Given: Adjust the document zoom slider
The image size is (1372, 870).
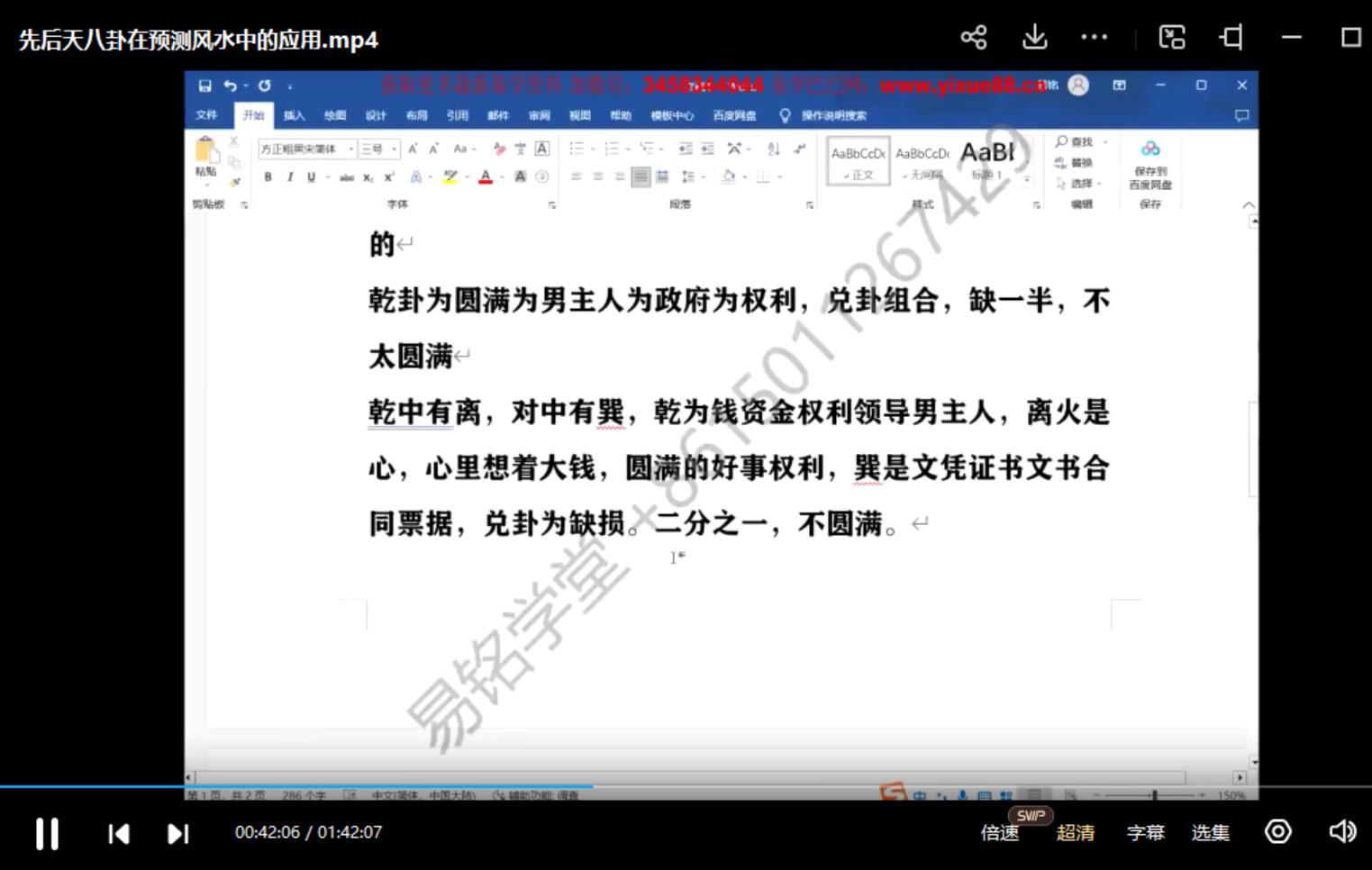Looking at the screenshot, I should (x=1153, y=796).
